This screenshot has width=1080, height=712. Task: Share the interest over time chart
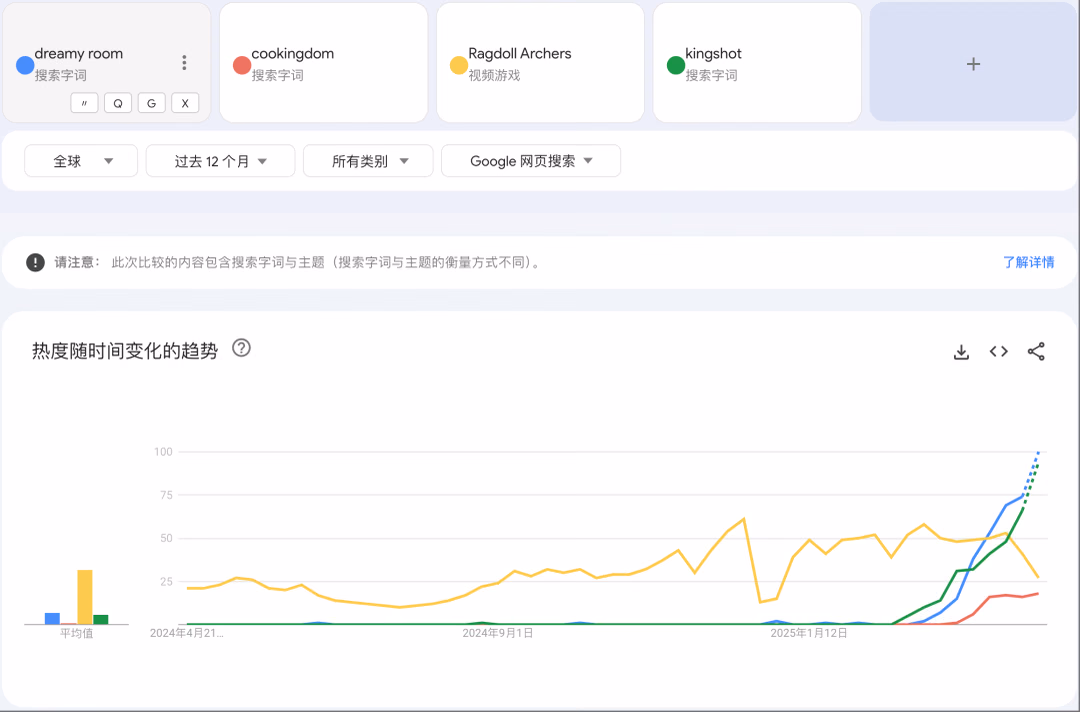[x=1036, y=352]
